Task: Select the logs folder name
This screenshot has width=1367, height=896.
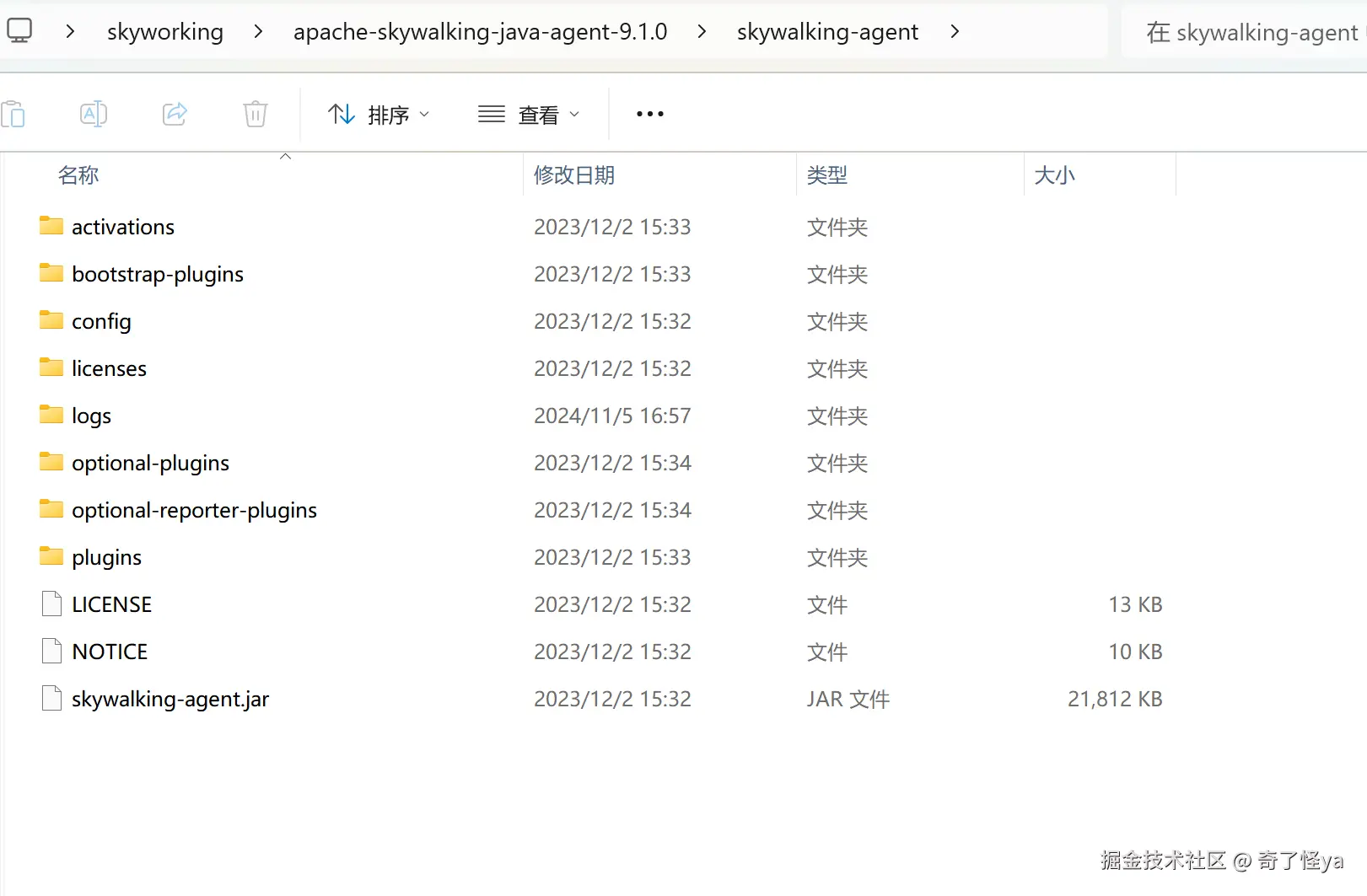Action: coord(91,416)
